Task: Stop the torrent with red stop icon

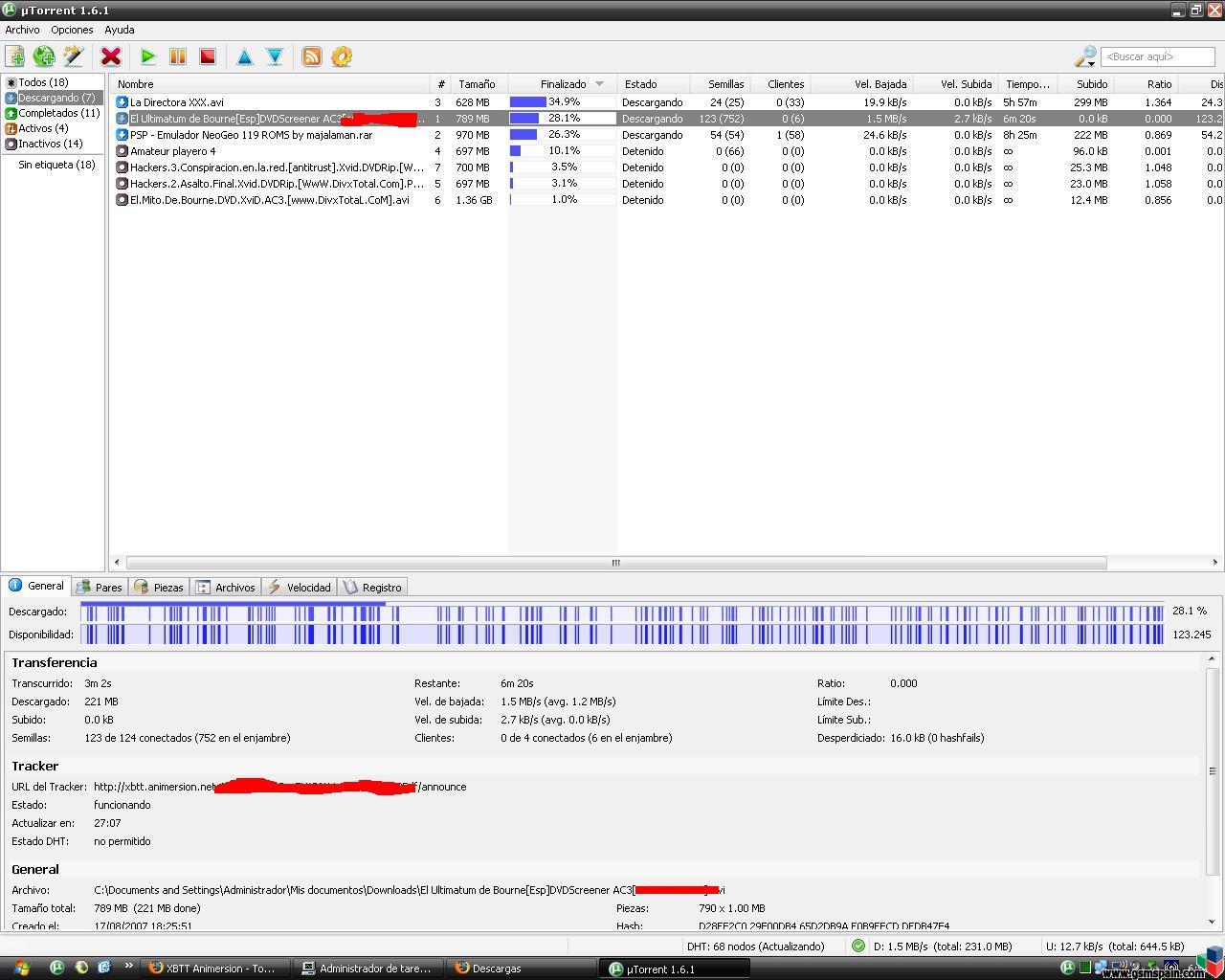Action: click(208, 56)
